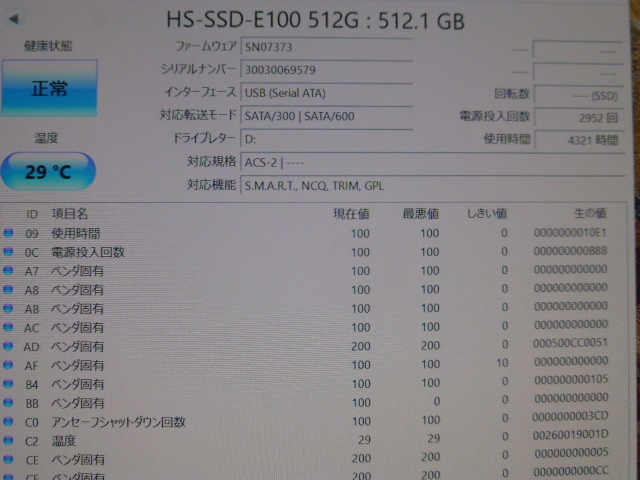Screen dimensions: 640x480
Task: Click the serial number field 30030069579
Action: point(327,70)
